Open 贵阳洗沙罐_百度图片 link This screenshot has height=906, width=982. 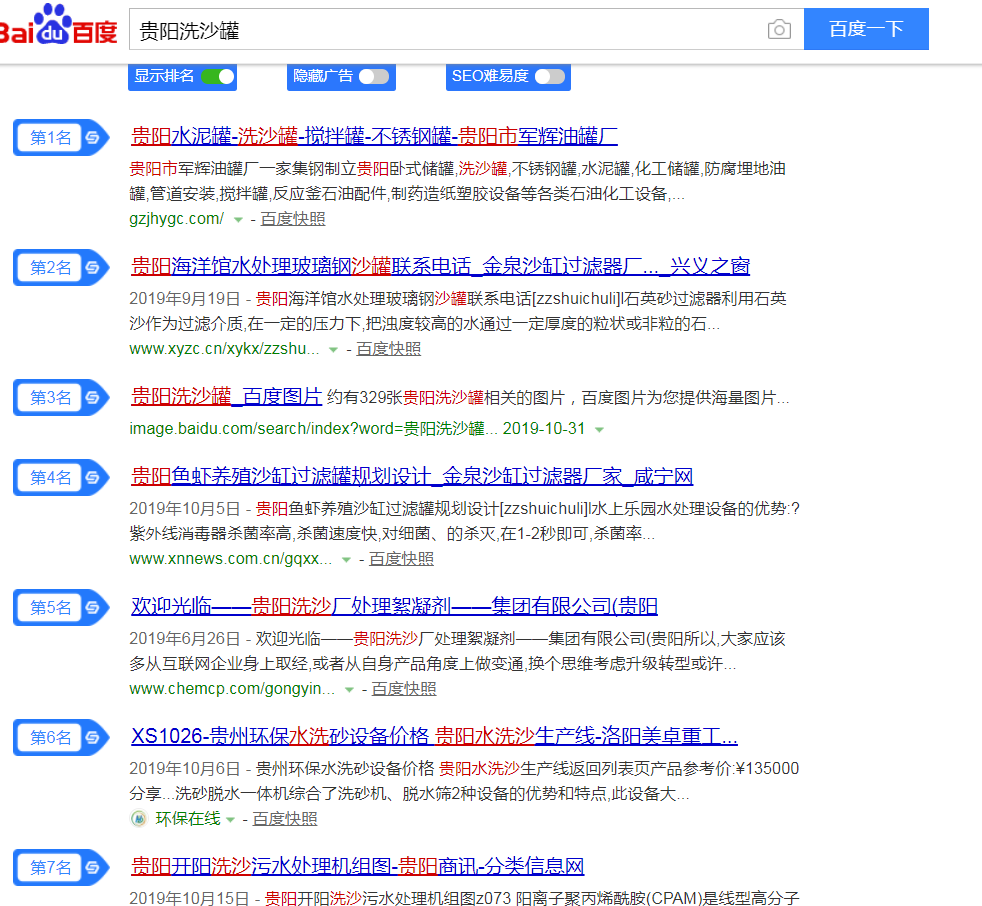coord(226,396)
